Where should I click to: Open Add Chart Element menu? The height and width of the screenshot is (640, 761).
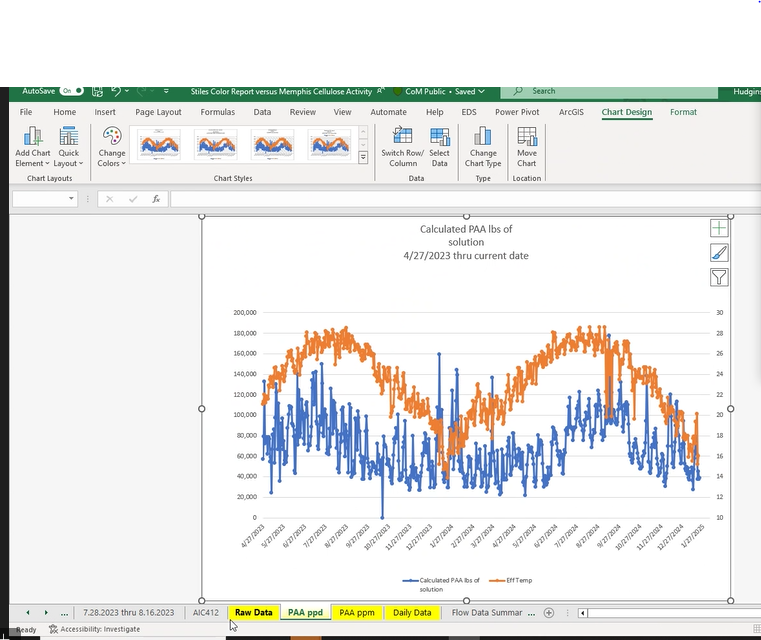point(33,145)
